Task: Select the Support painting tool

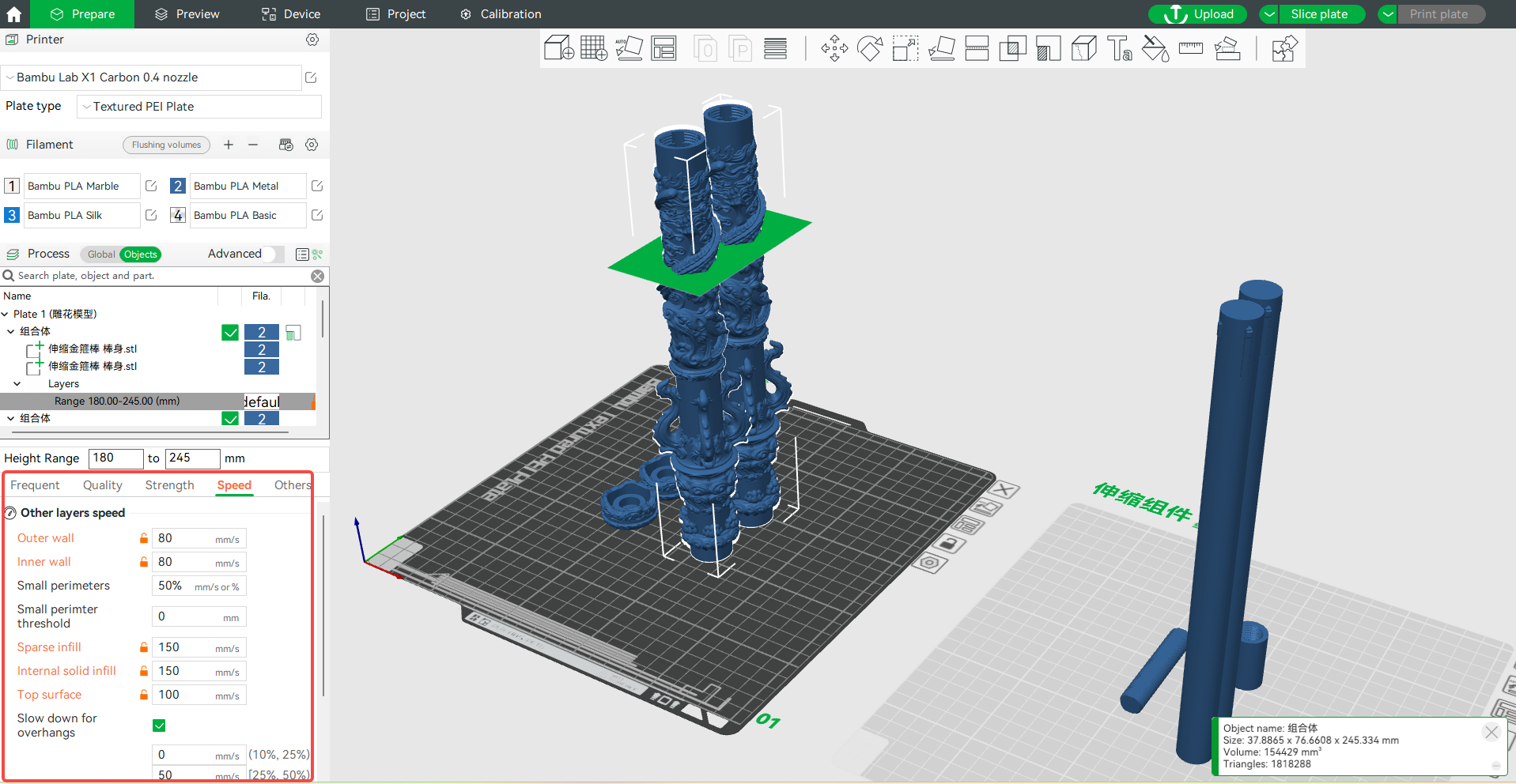Action: (1048, 48)
